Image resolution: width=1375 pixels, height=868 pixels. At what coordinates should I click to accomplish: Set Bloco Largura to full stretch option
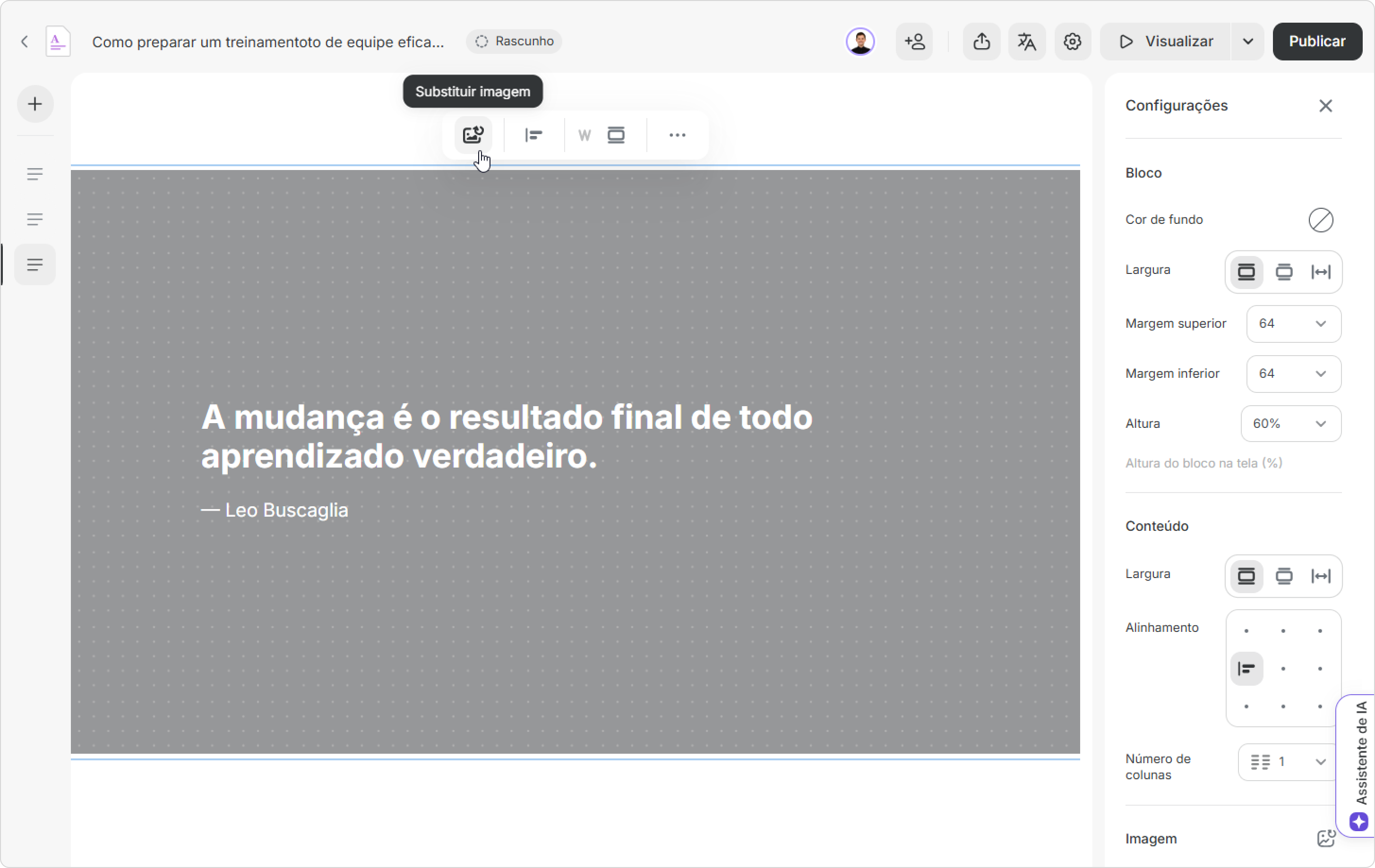point(1321,272)
